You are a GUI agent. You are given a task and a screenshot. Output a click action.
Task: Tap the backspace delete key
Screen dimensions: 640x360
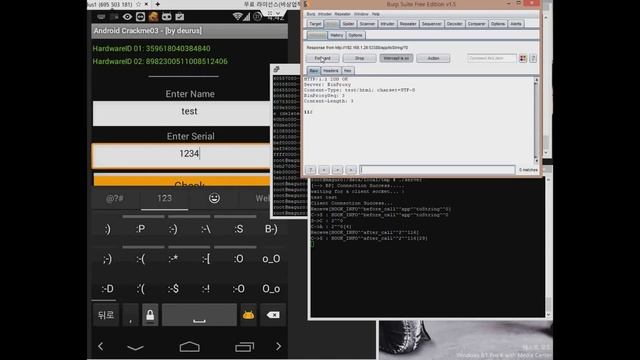pyautogui.click(x=273, y=315)
